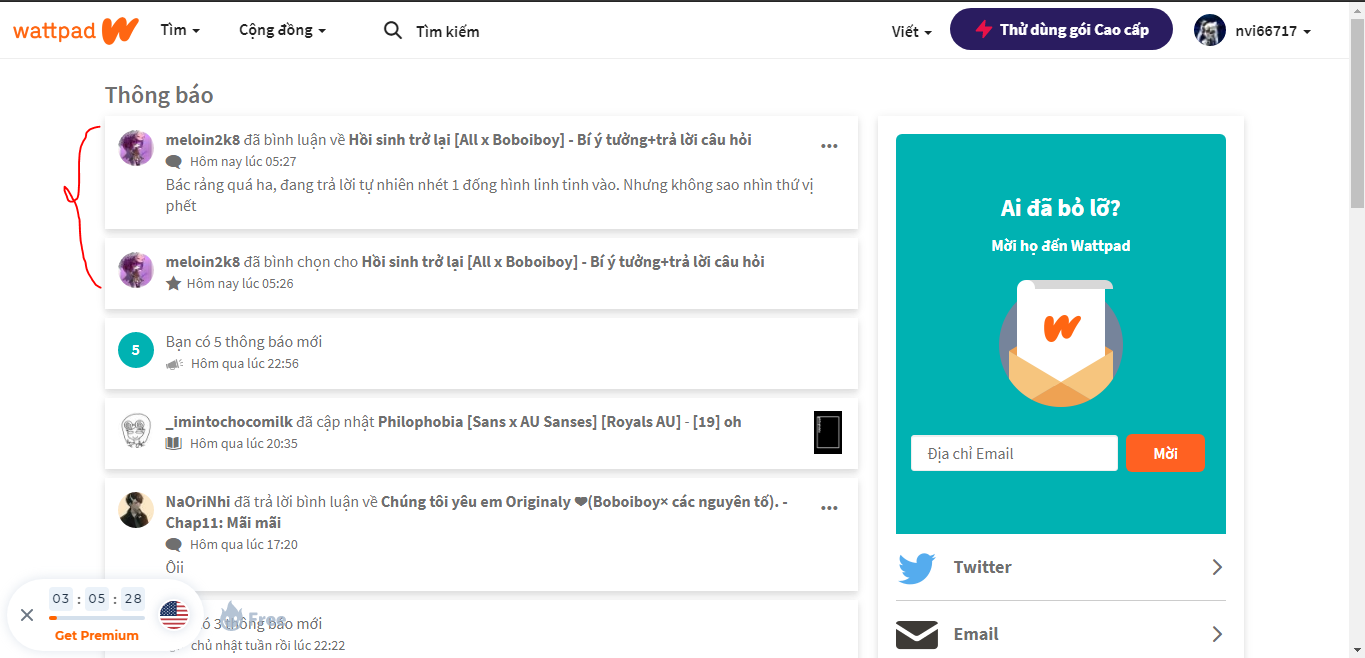
Task: Click the teal 5 notifications badge
Action: 136,350
